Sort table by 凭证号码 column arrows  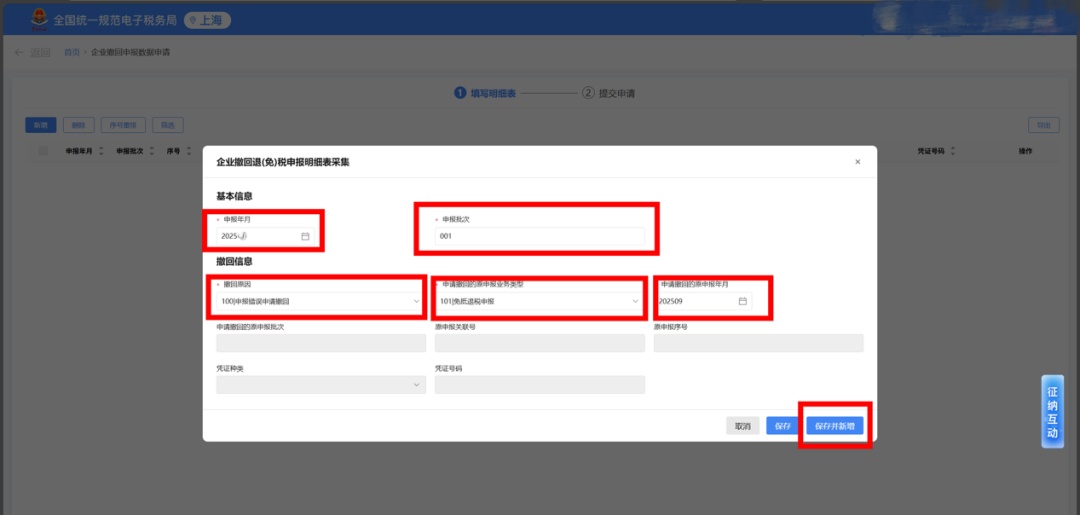952,151
